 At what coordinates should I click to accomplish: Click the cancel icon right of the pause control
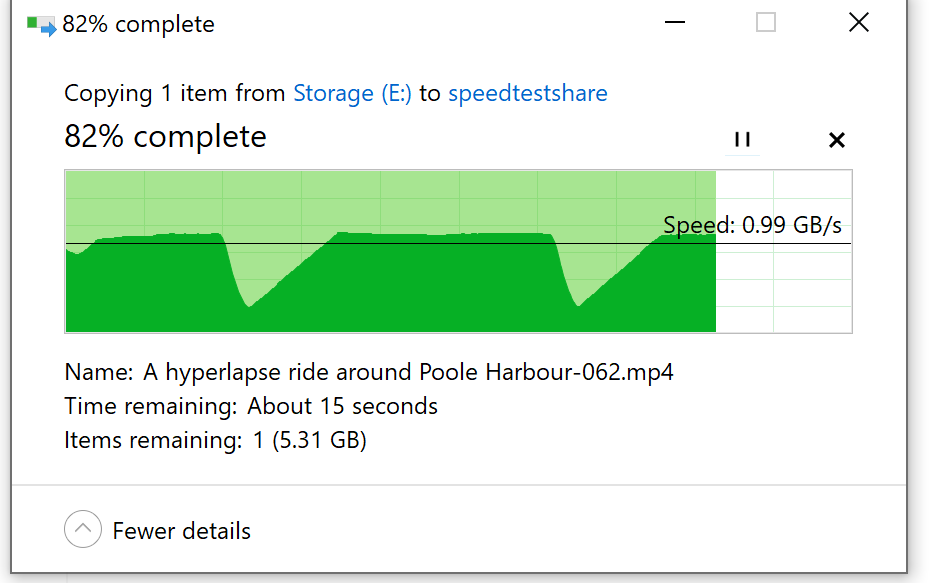(836, 140)
